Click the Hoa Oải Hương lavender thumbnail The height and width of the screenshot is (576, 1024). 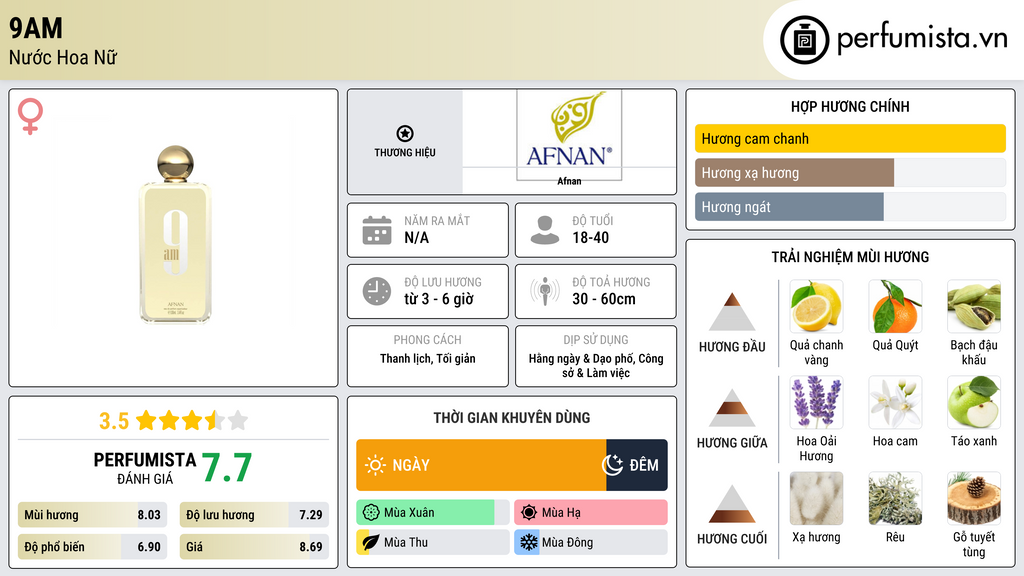[816, 402]
